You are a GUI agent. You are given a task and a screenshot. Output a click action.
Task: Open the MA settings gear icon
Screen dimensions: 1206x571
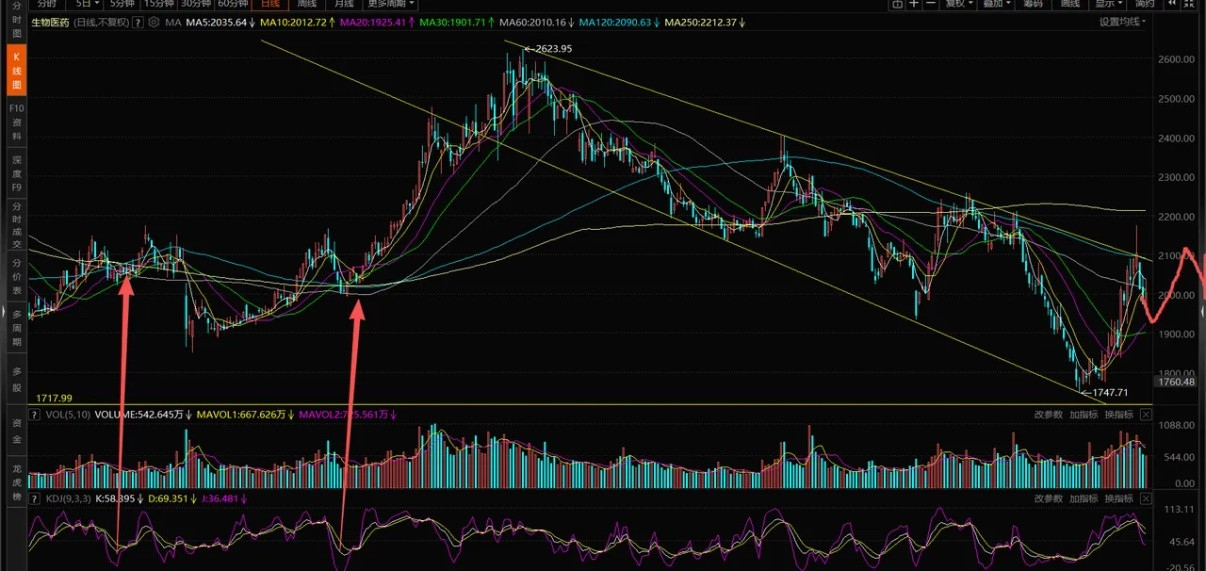pos(153,22)
